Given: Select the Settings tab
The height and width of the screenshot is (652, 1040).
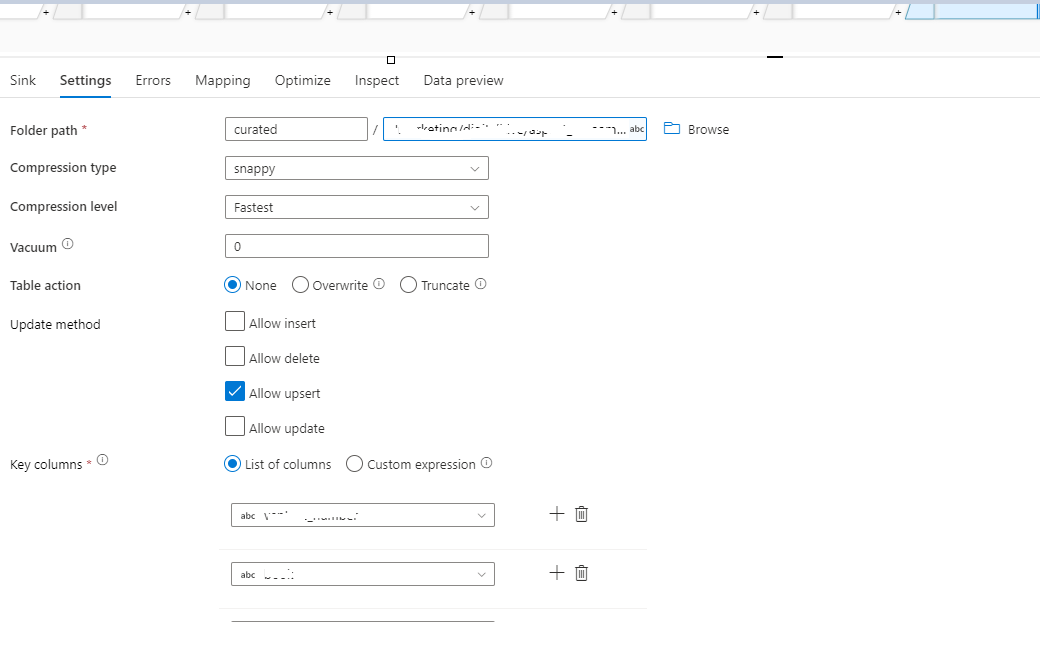Looking at the screenshot, I should point(86,80).
